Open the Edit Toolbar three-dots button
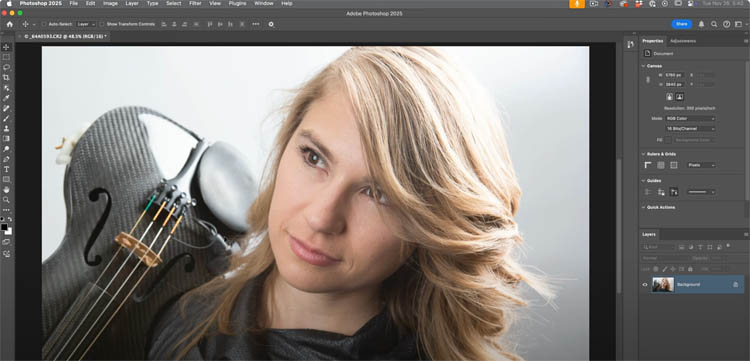 tap(6, 210)
